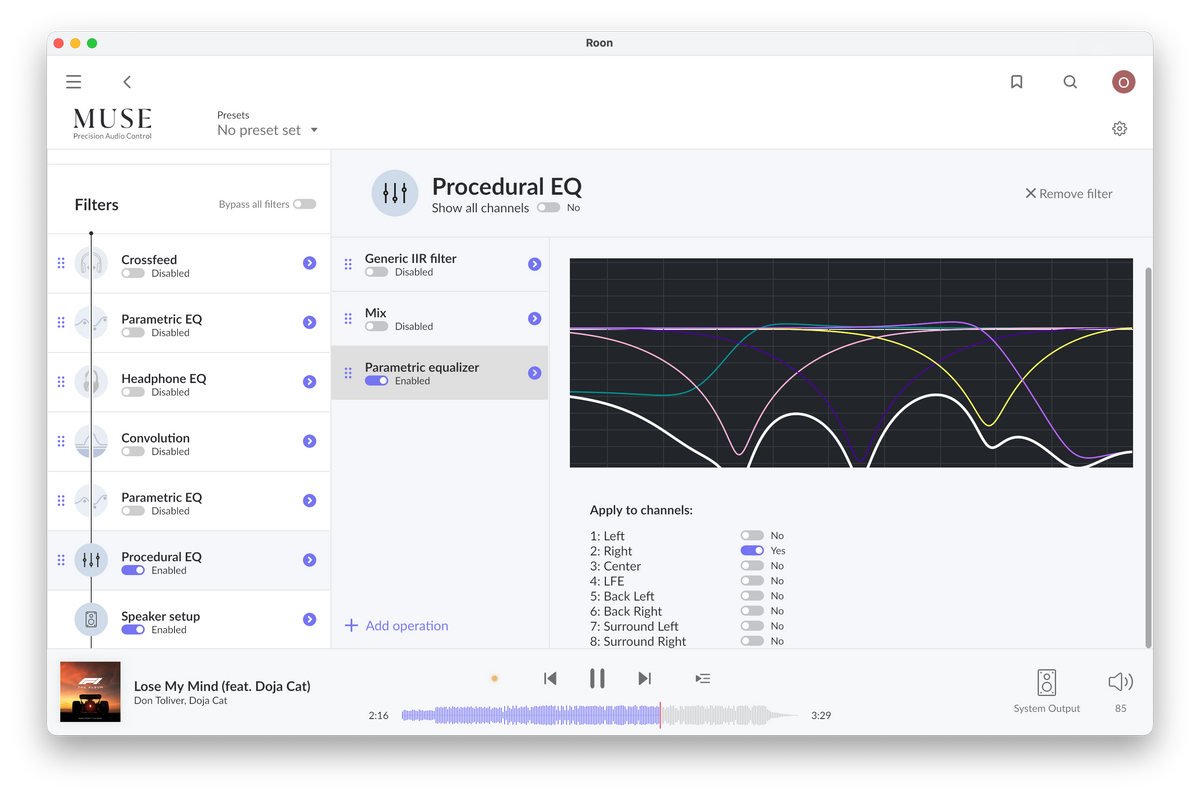Grab the Generic IIR filter drag handle
The image size is (1200, 797).
coord(348,264)
